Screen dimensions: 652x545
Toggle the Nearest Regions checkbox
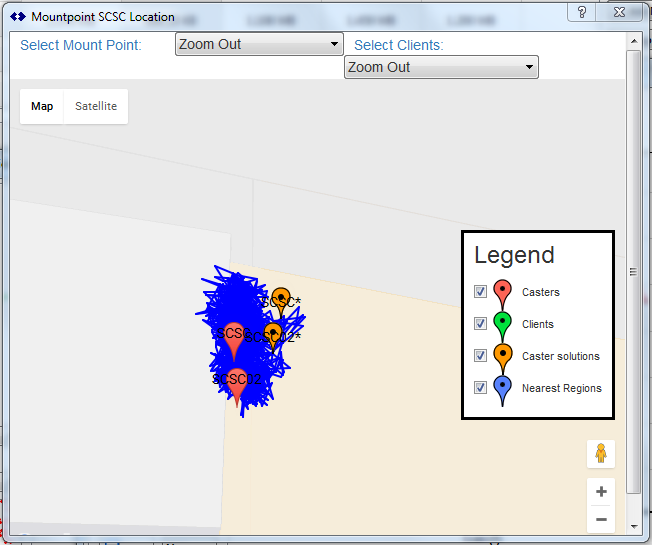click(480, 387)
